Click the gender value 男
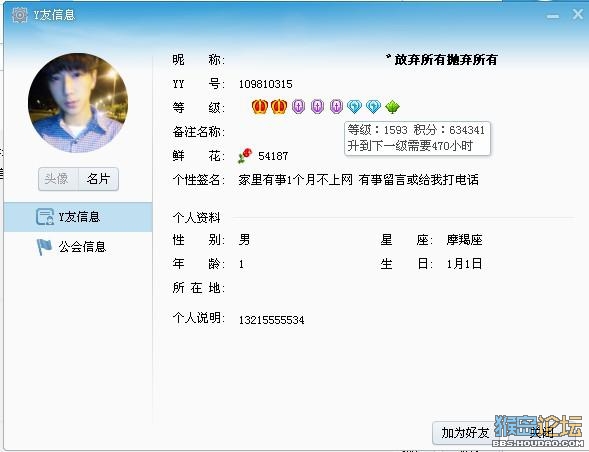Image resolution: width=589 pixels, height=452 pixels. pos(244,240)
